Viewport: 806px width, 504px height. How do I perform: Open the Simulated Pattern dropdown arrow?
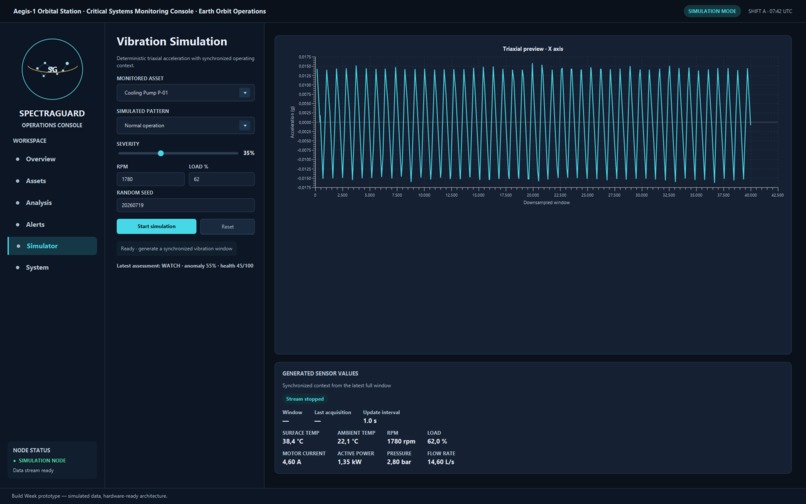point(245,125)
